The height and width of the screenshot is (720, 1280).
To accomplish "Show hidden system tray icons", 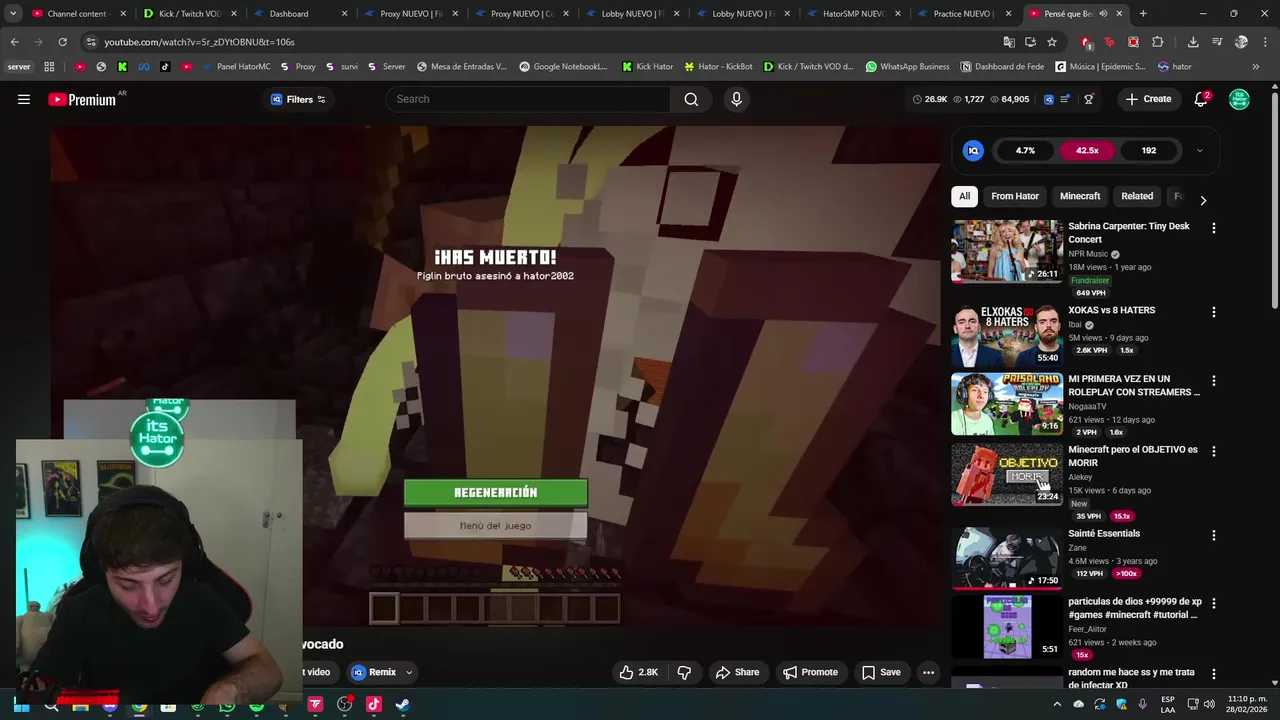I will (1057, 704).
